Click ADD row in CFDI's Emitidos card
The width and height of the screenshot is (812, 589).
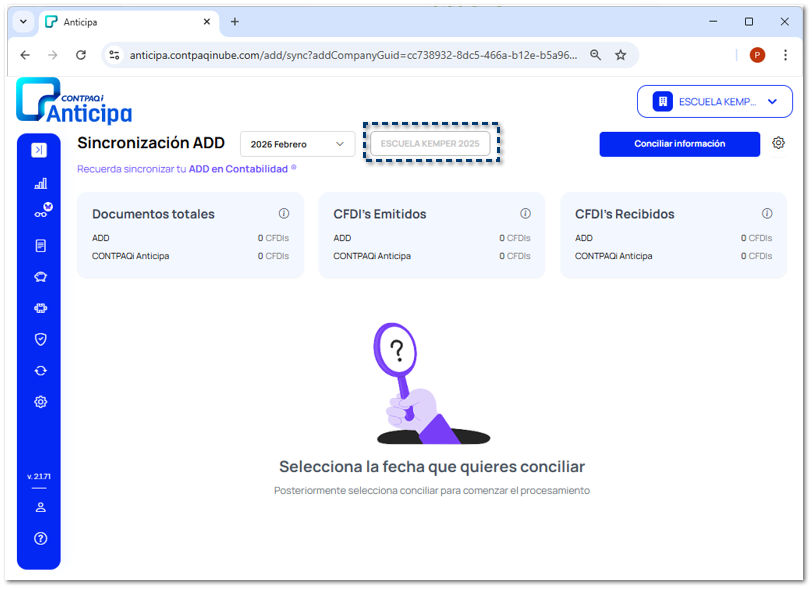[x=432, y=238]
